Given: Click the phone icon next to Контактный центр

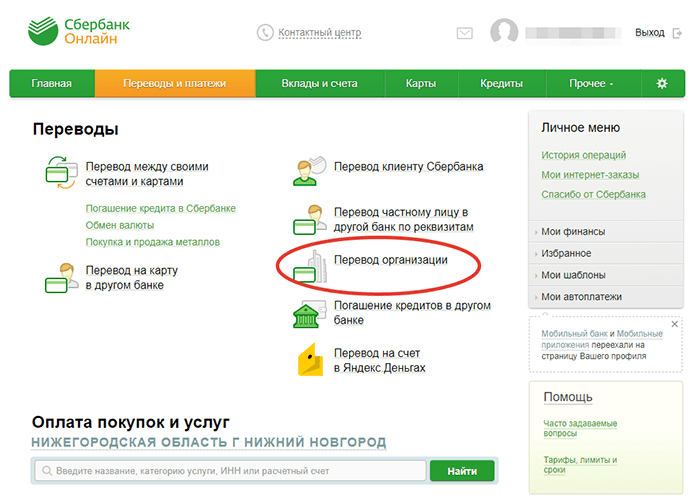Looking at the screenshot, I should [x=265, y=33].
